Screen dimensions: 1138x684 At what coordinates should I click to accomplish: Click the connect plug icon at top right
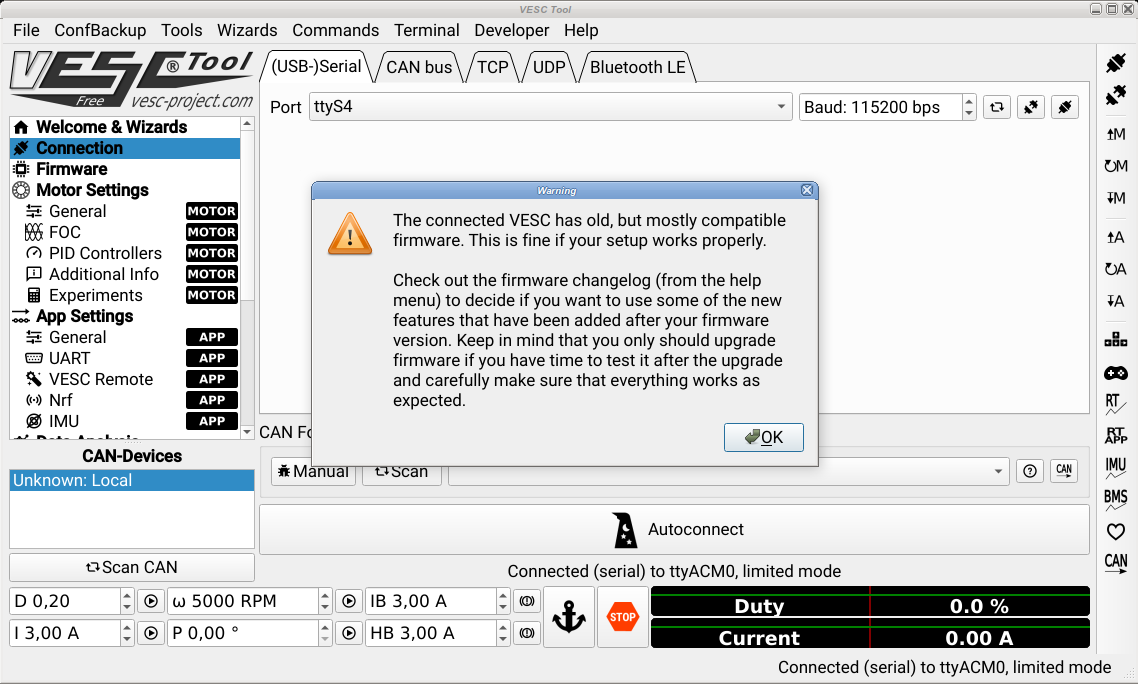pyautogui.click(x=1116, y=64)
